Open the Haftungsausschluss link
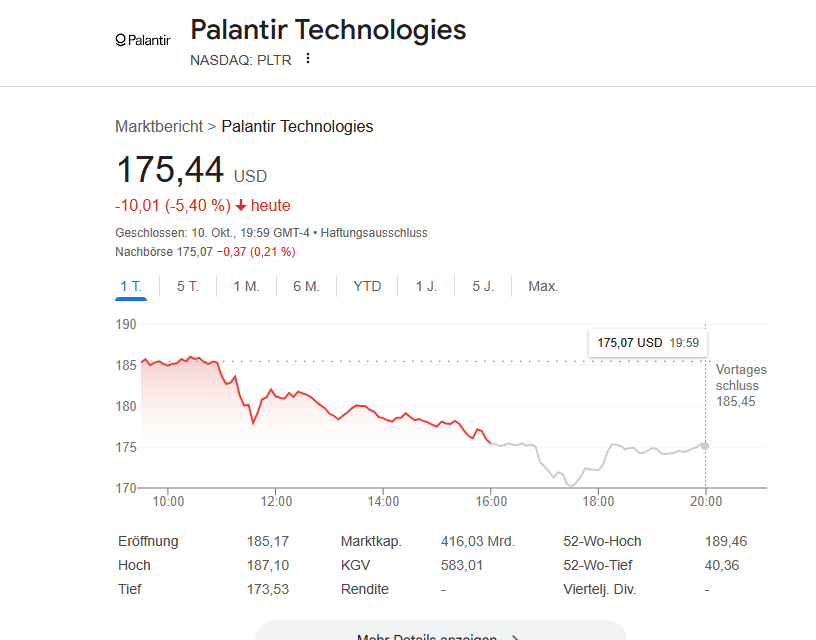The height and width of the screenshot is (640, 816). [x=374, y=232]
